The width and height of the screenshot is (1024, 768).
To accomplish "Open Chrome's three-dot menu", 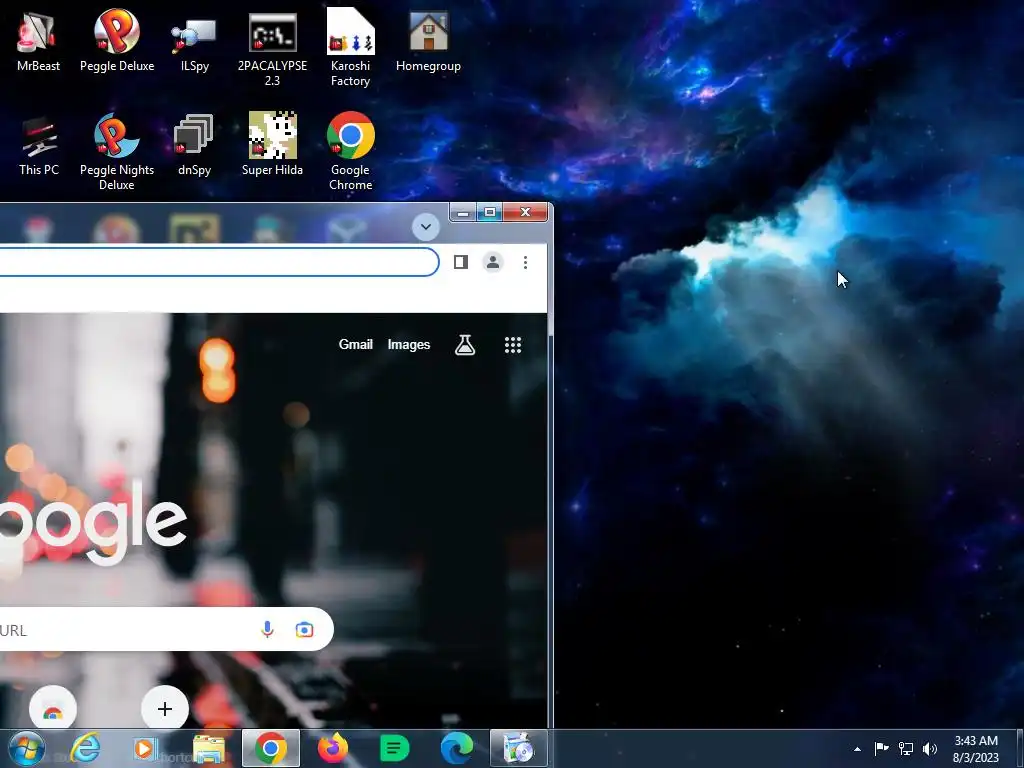I will click(525, 263).
